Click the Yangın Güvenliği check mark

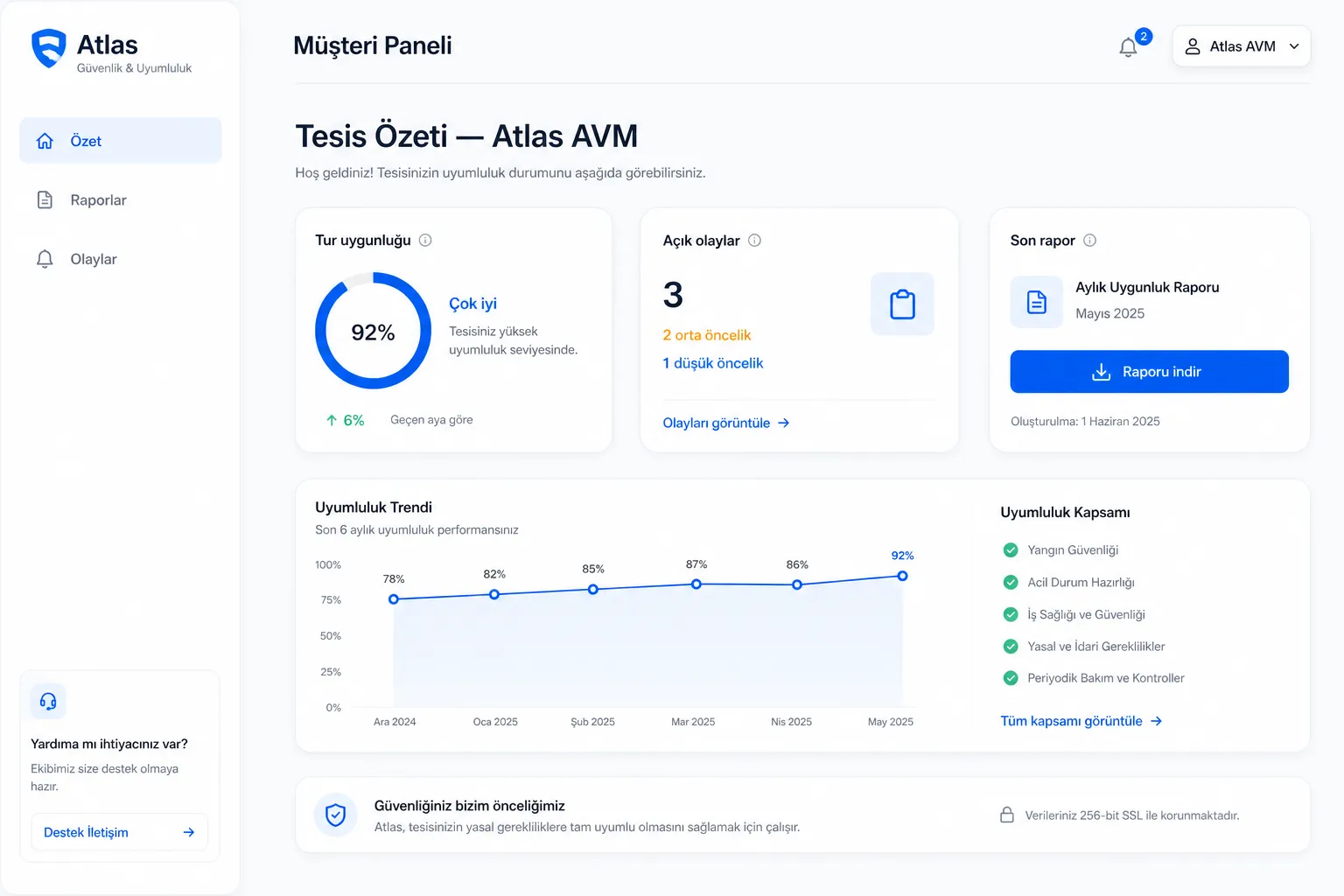pyautogui.click(x=1011, y=549)
